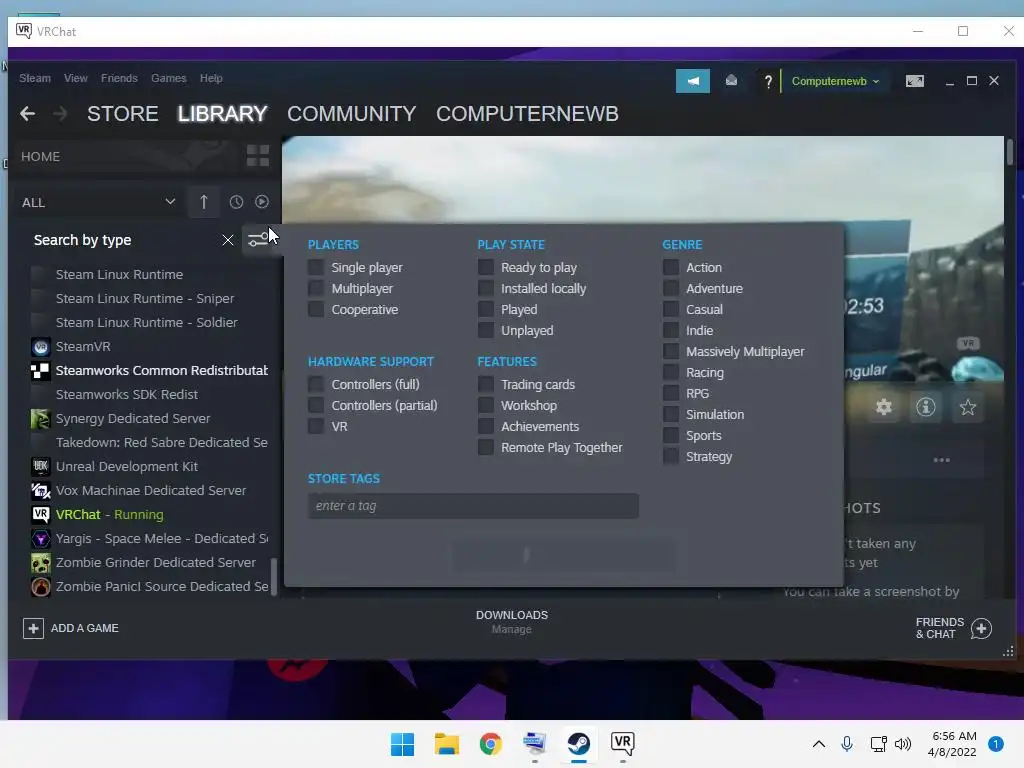Click HOME in the library sidebar
Viewport: 1024px width, 768px height.
(x=40, y=157)
